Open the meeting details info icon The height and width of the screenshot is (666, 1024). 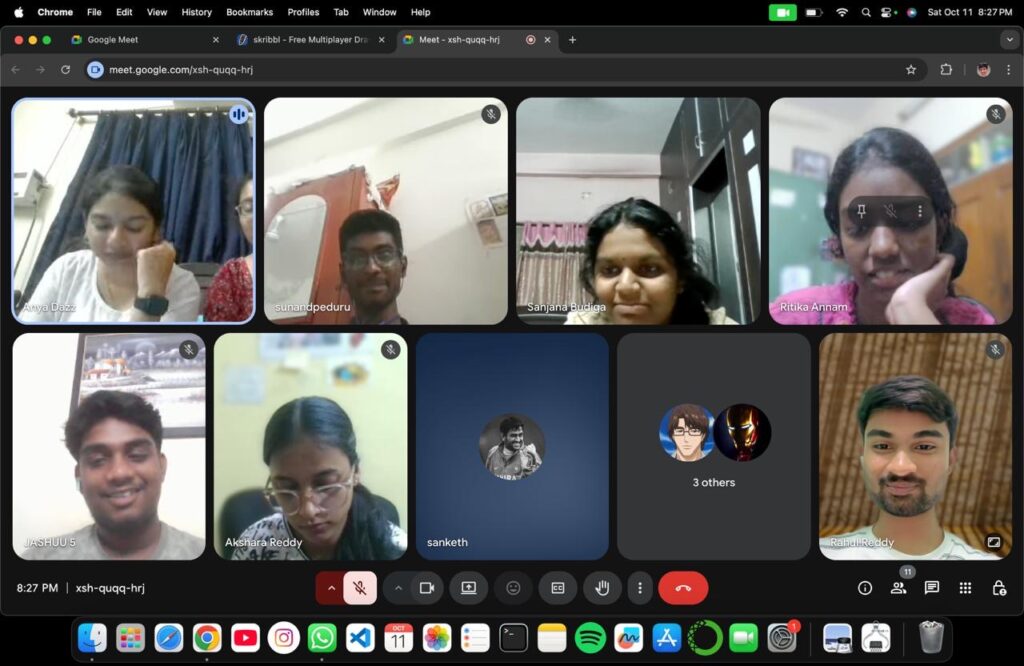[x=865, y=588]
